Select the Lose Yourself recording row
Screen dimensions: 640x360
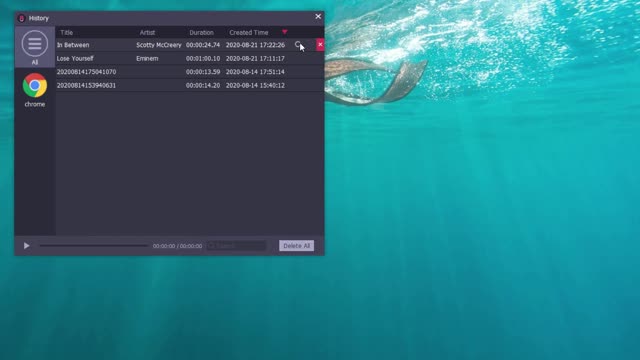(x=190, y=58)
